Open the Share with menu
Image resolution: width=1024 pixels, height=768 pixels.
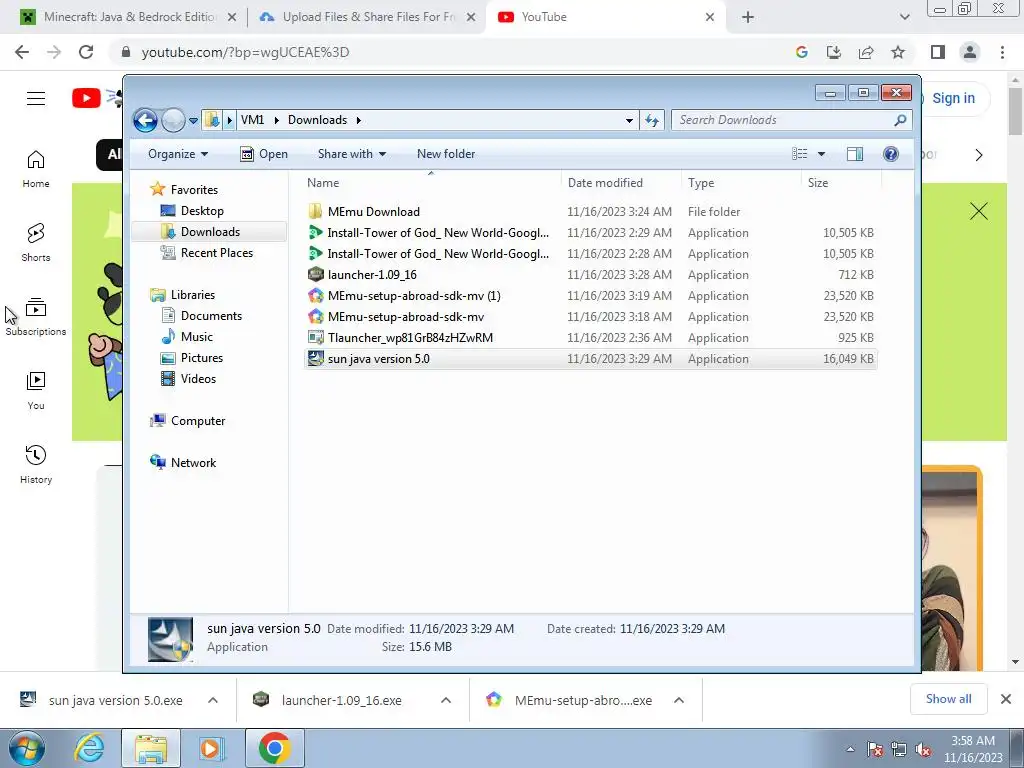point(351,154)
